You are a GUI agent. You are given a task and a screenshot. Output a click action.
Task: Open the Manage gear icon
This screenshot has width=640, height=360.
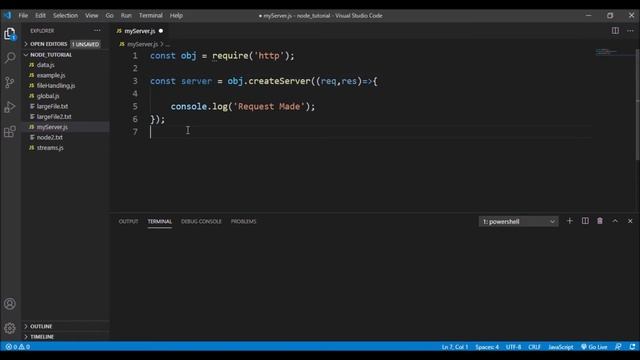tap(10, 328)
